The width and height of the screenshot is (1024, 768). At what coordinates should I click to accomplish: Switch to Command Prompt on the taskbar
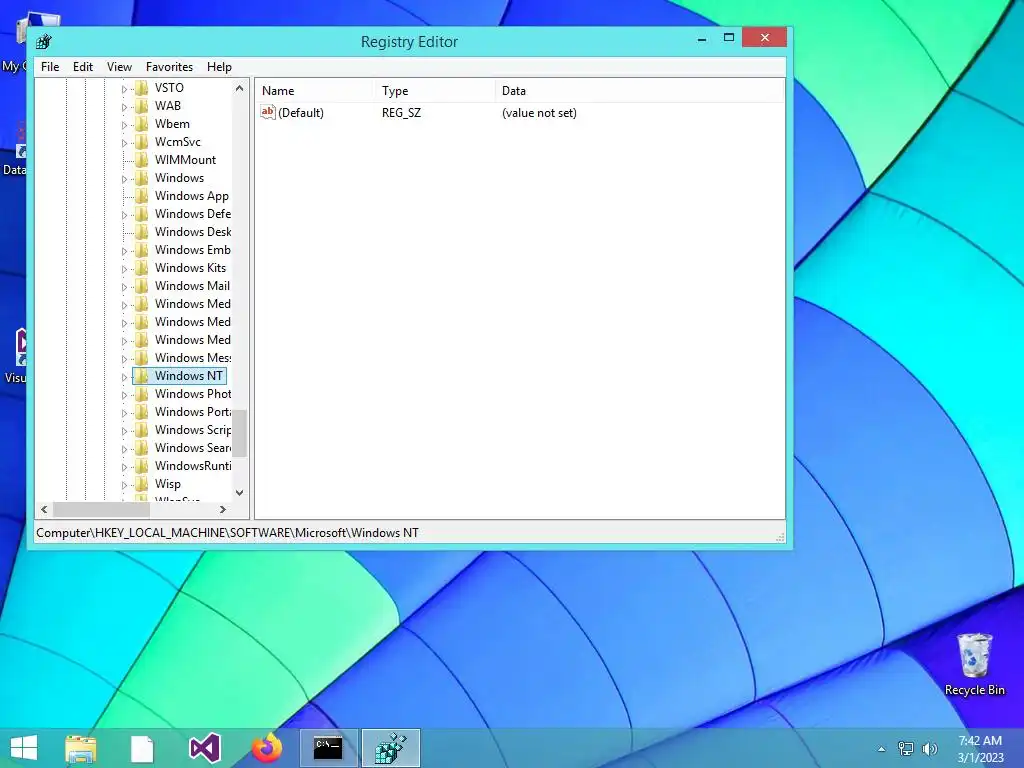point(328,748)
